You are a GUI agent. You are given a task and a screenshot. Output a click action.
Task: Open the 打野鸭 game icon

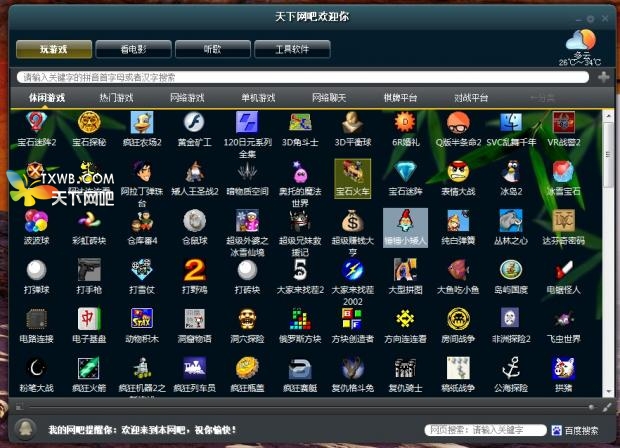point(195,270)
